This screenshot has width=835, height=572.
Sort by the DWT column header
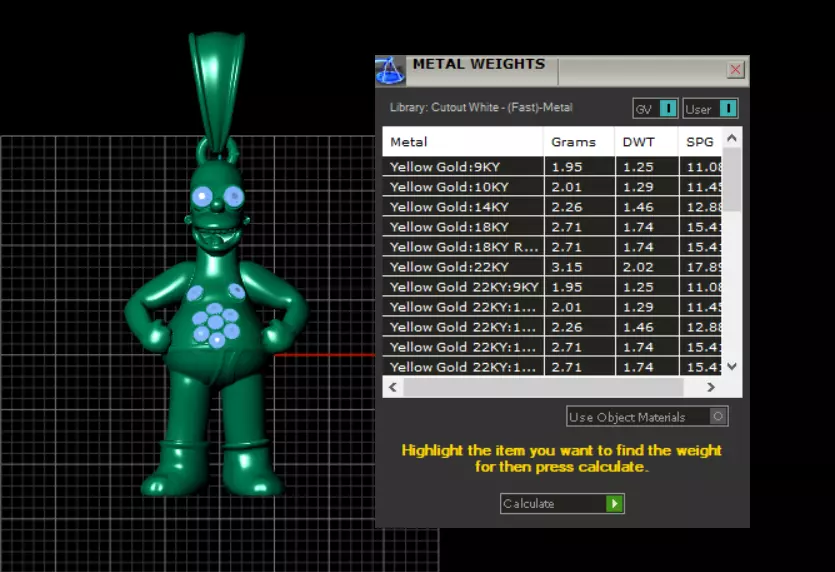click(x=646, y=142)
